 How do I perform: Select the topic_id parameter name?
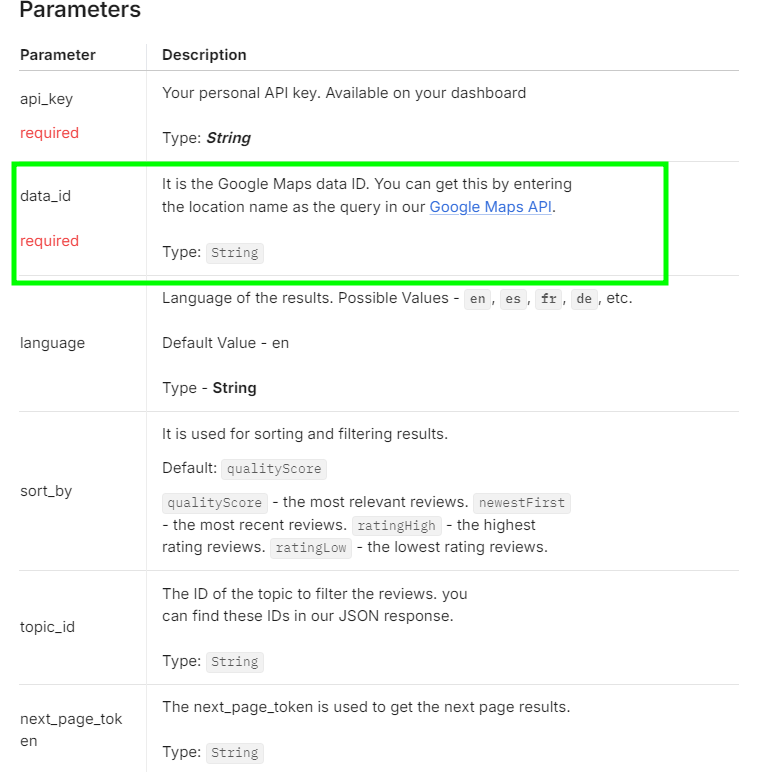coord(47,627)
